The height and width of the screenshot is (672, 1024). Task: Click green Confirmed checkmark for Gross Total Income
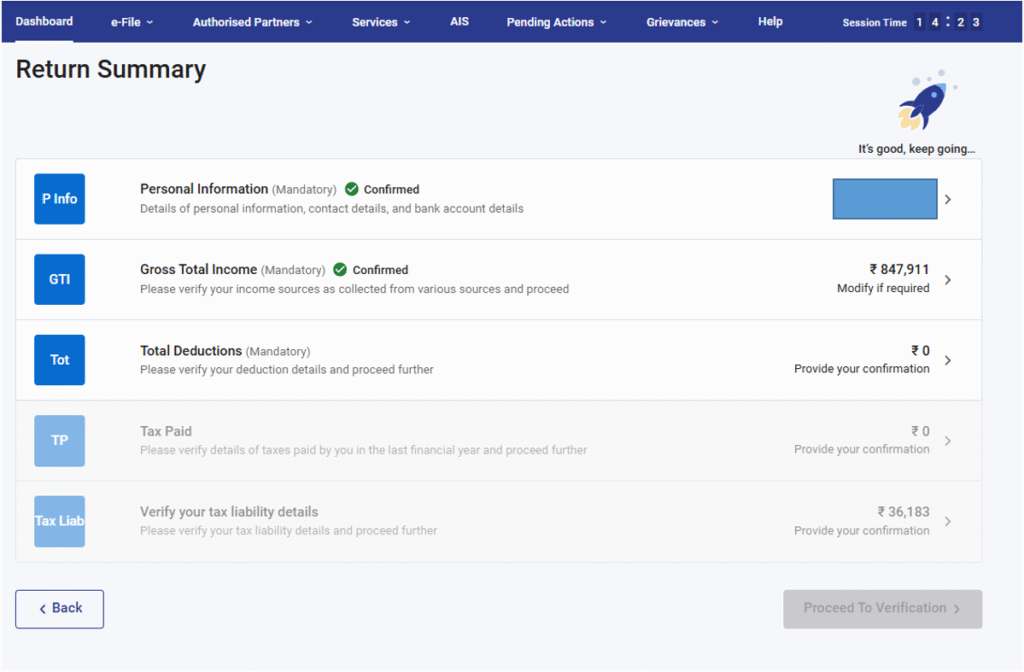pyautogui.click(x=340, y=270)
